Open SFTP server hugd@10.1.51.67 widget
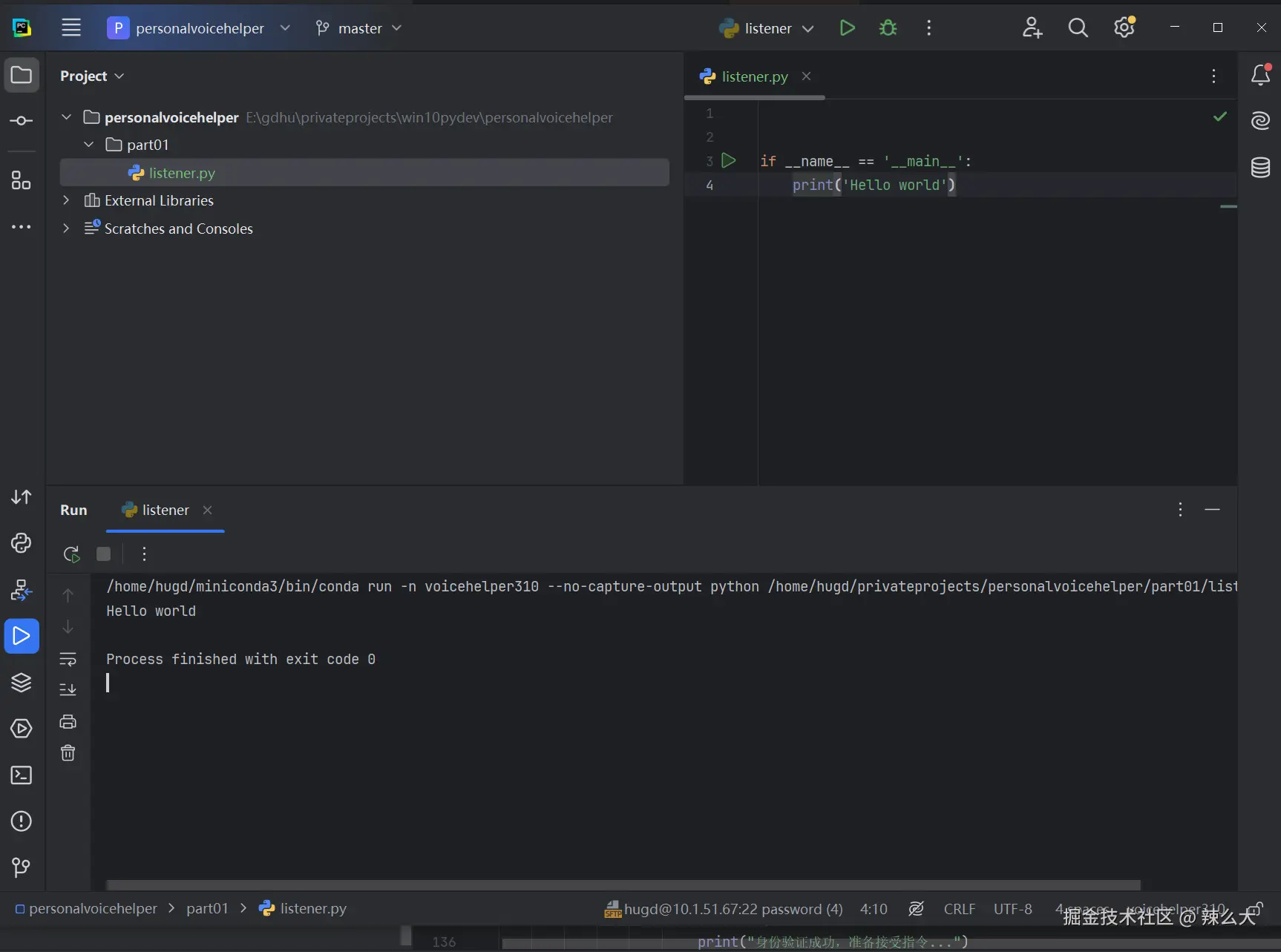Image resolution: width=1281 pixels, height=952 pixels. pos(724,909)
